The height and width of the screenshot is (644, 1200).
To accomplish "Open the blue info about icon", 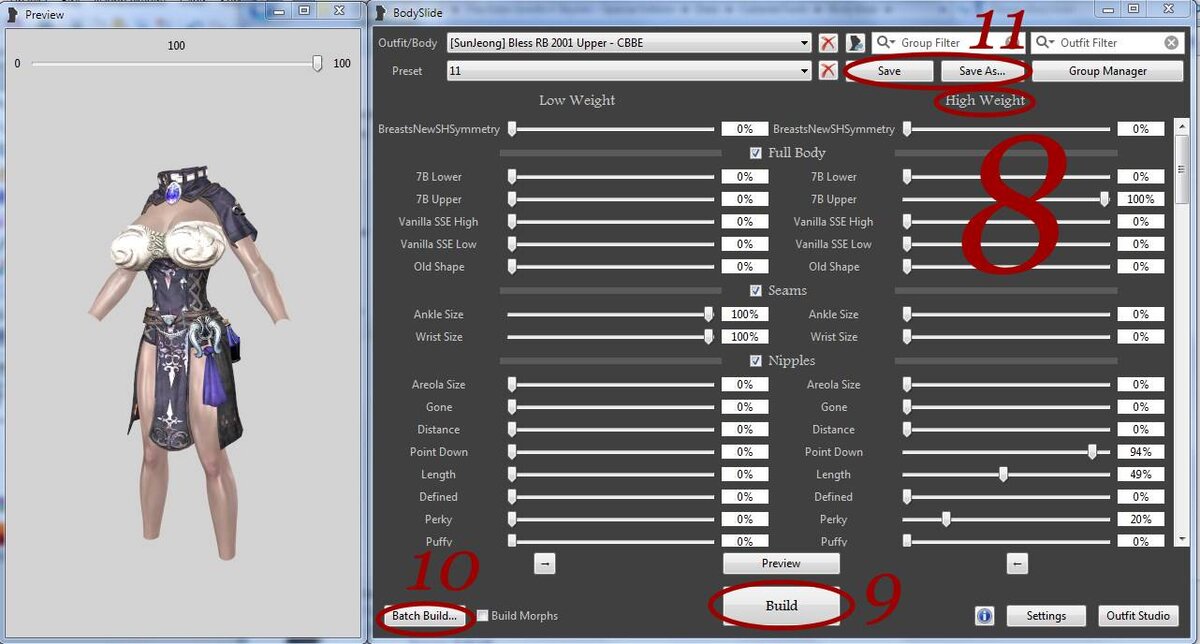I will (x=984, y=616).
